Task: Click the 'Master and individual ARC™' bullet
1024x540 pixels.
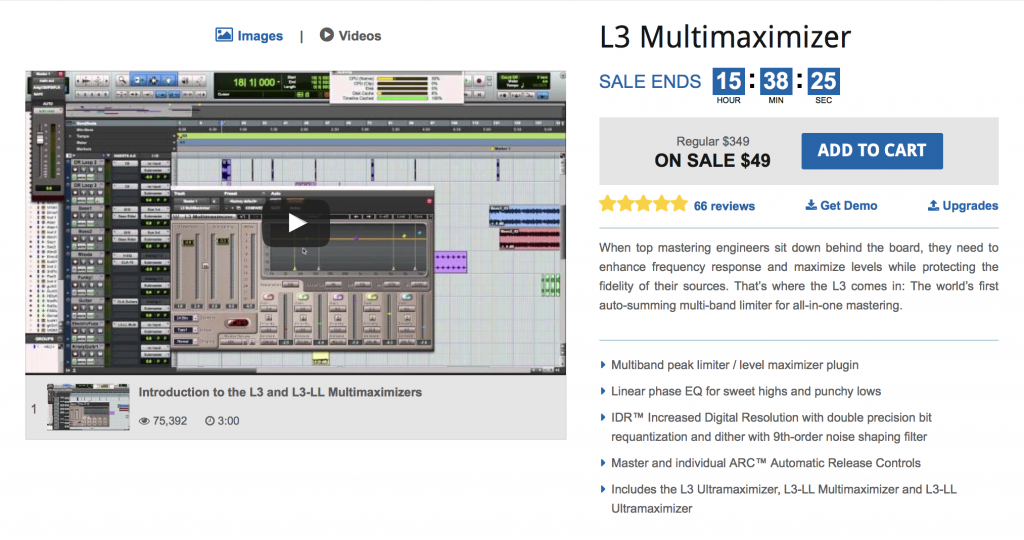Action: [x=765, y=463]
